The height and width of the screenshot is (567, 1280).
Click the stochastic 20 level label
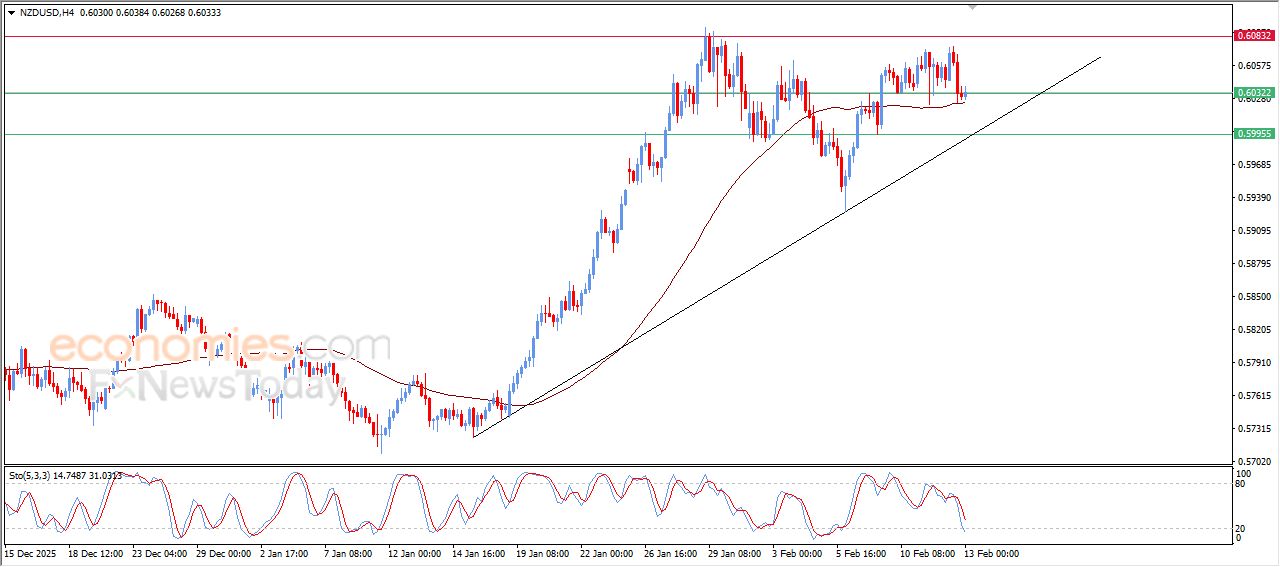point(1243,527)
